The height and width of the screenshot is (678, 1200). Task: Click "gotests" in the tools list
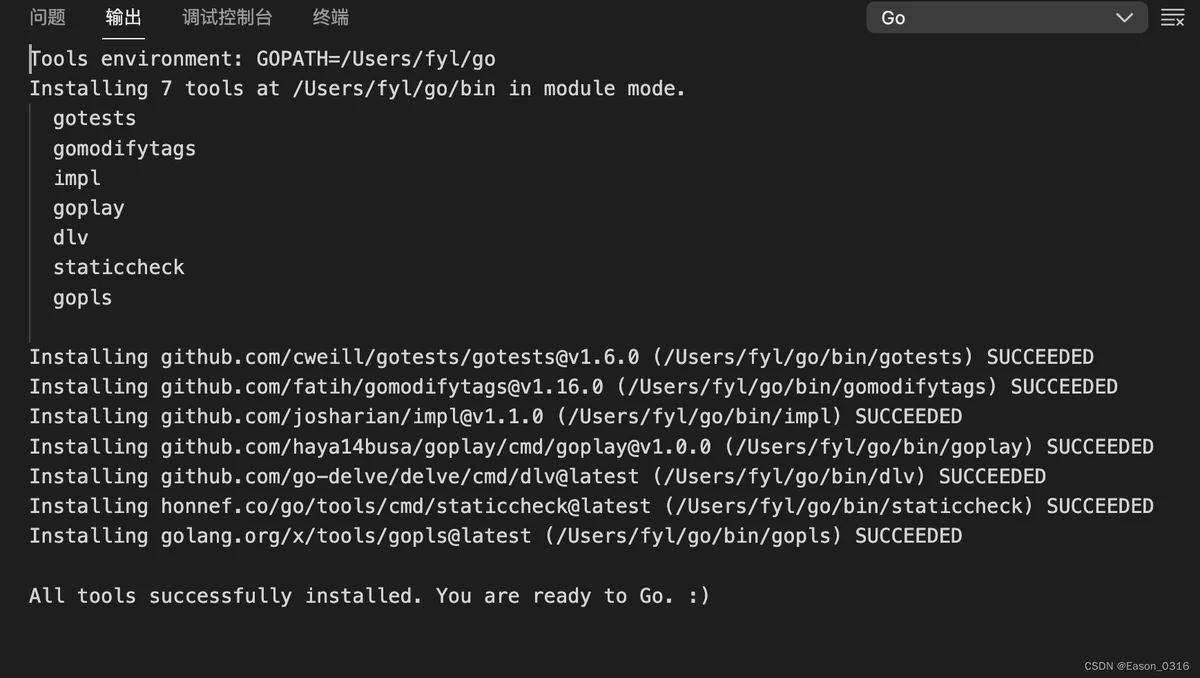tap(95, 118)
